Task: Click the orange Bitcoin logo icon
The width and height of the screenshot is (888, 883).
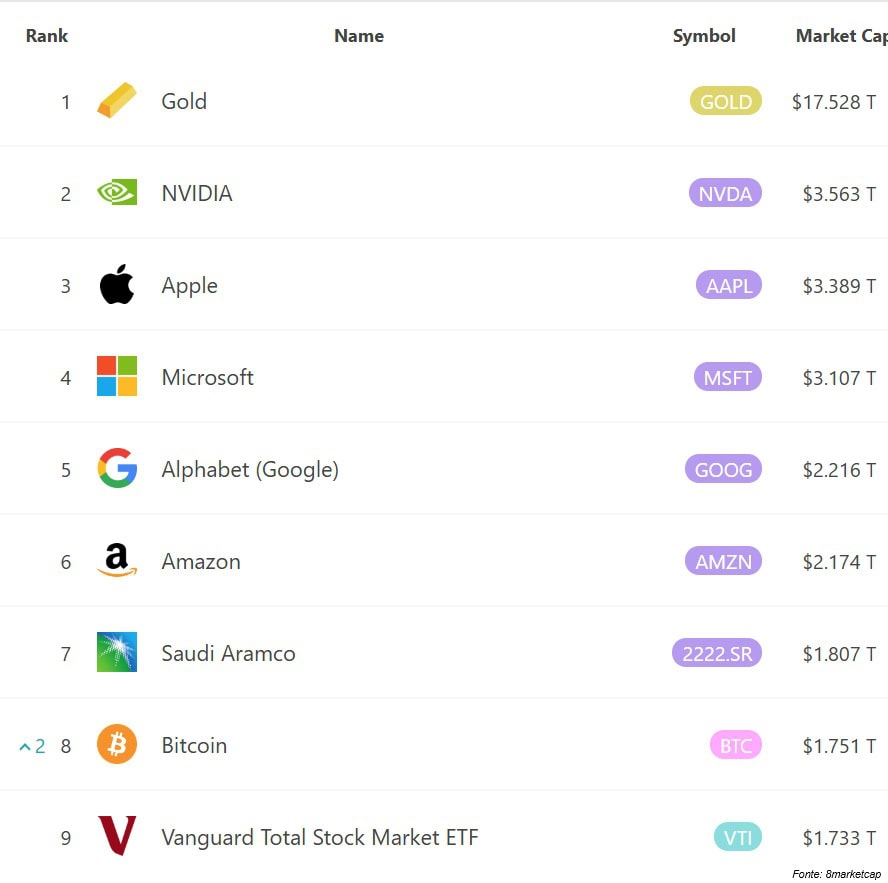Action: tap(117, 744)
